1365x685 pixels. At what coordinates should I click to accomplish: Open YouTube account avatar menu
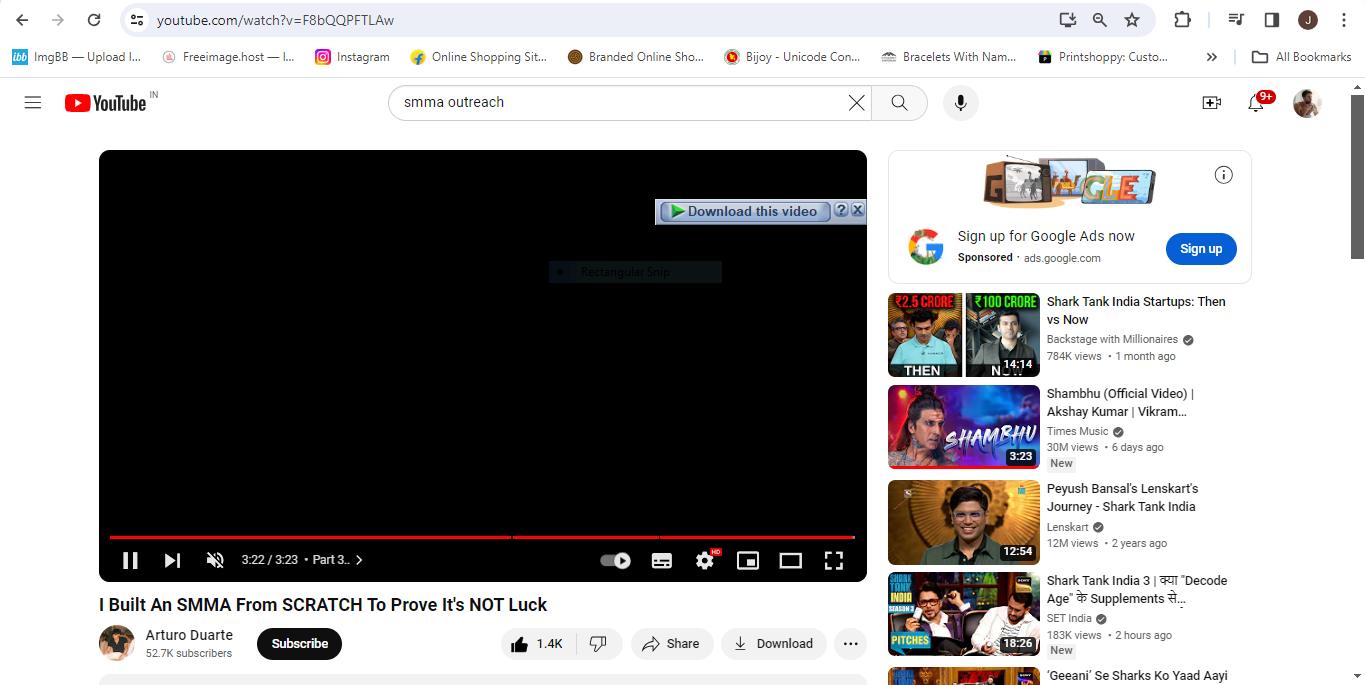pyautogui.click(x=1307, y=103)
